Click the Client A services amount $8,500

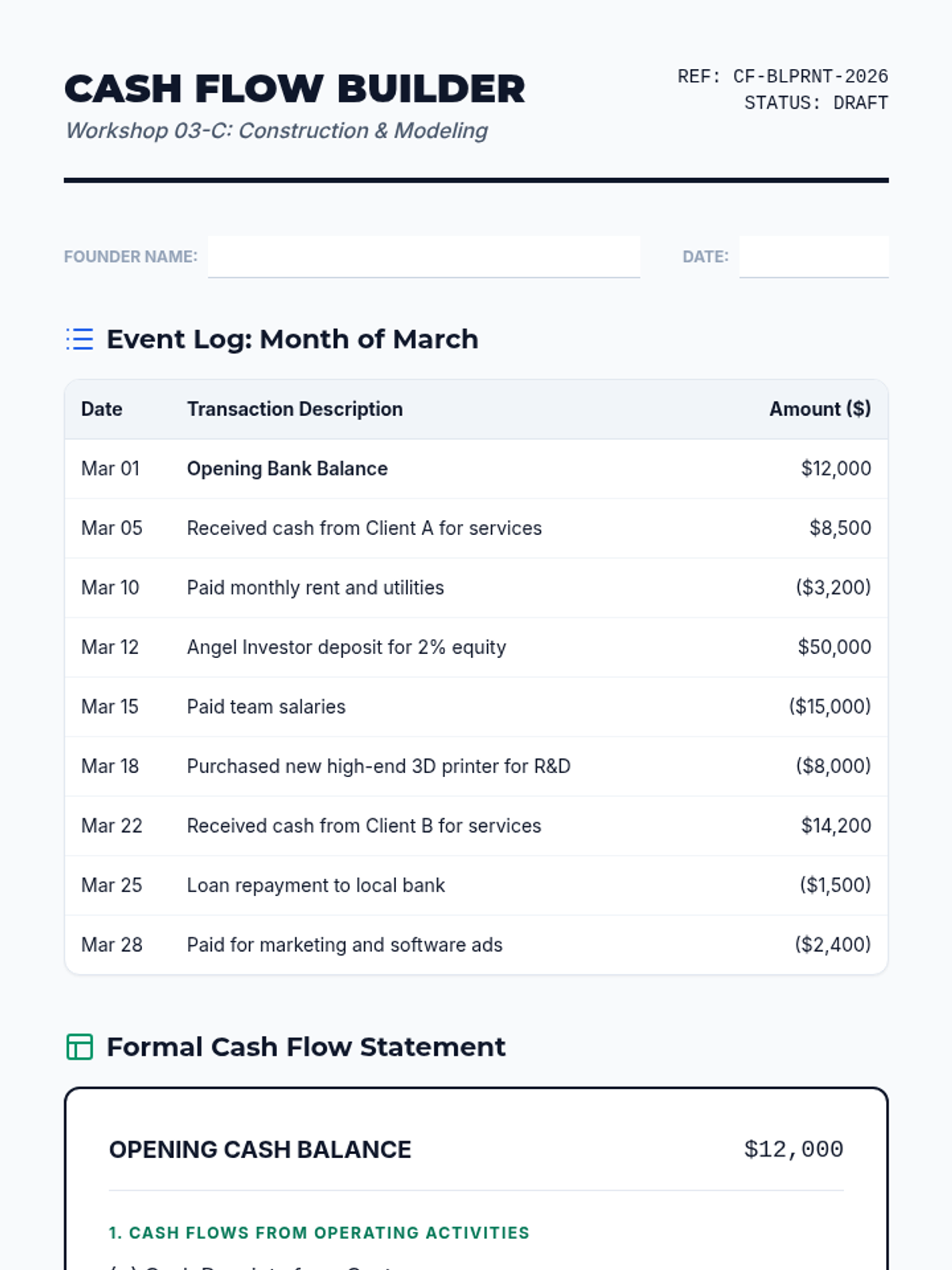point(839,529)
